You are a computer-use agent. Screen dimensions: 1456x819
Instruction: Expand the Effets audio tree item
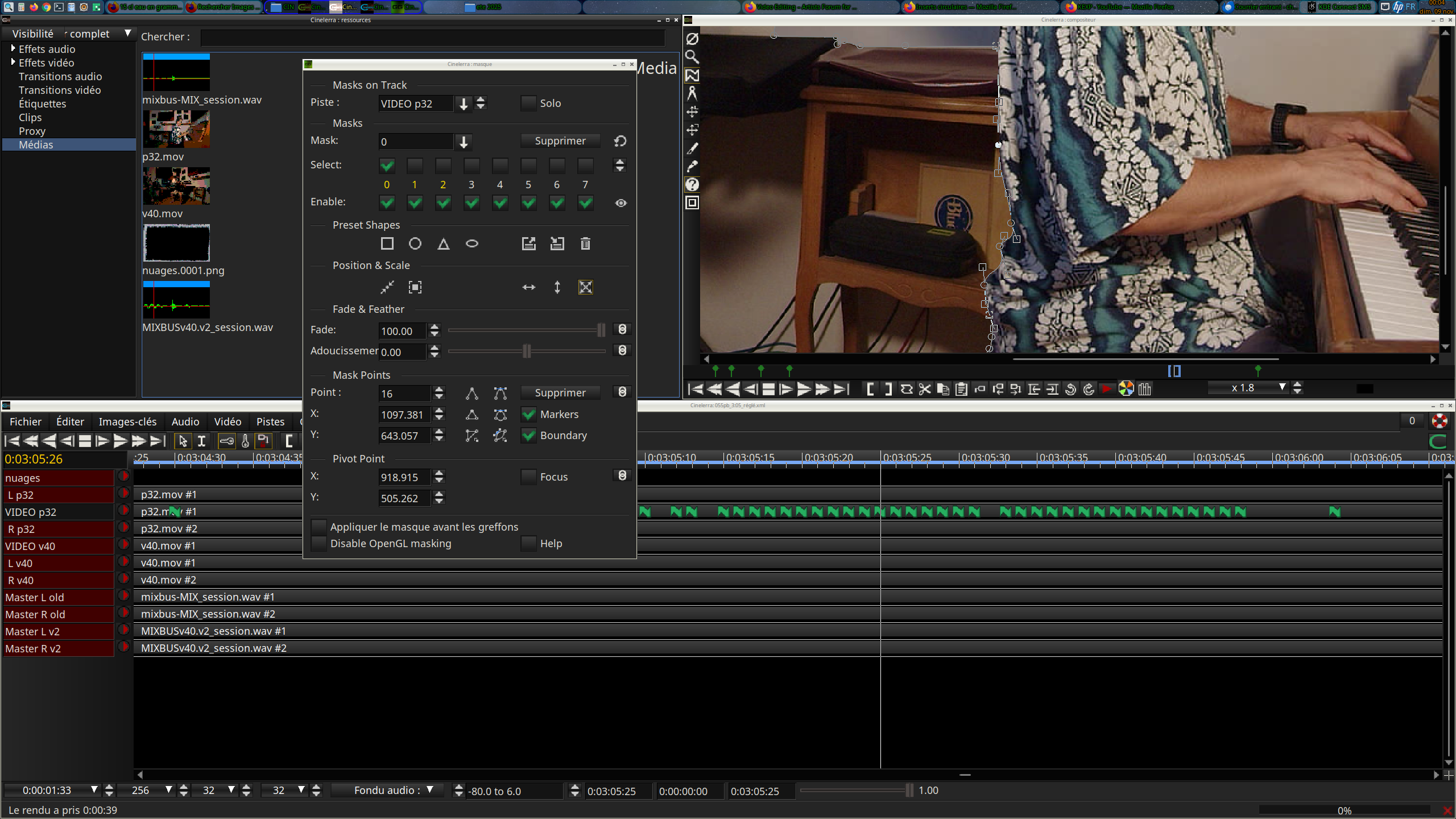(x=13, y=48)
